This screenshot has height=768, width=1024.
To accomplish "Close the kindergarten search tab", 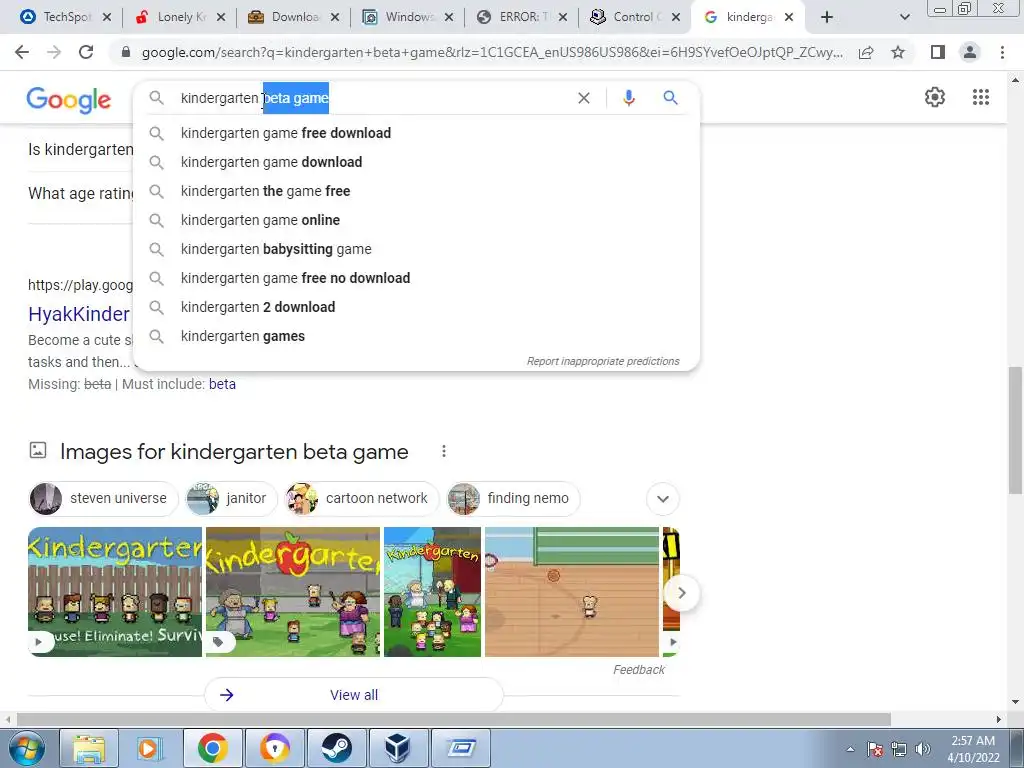I will (789, 17).
